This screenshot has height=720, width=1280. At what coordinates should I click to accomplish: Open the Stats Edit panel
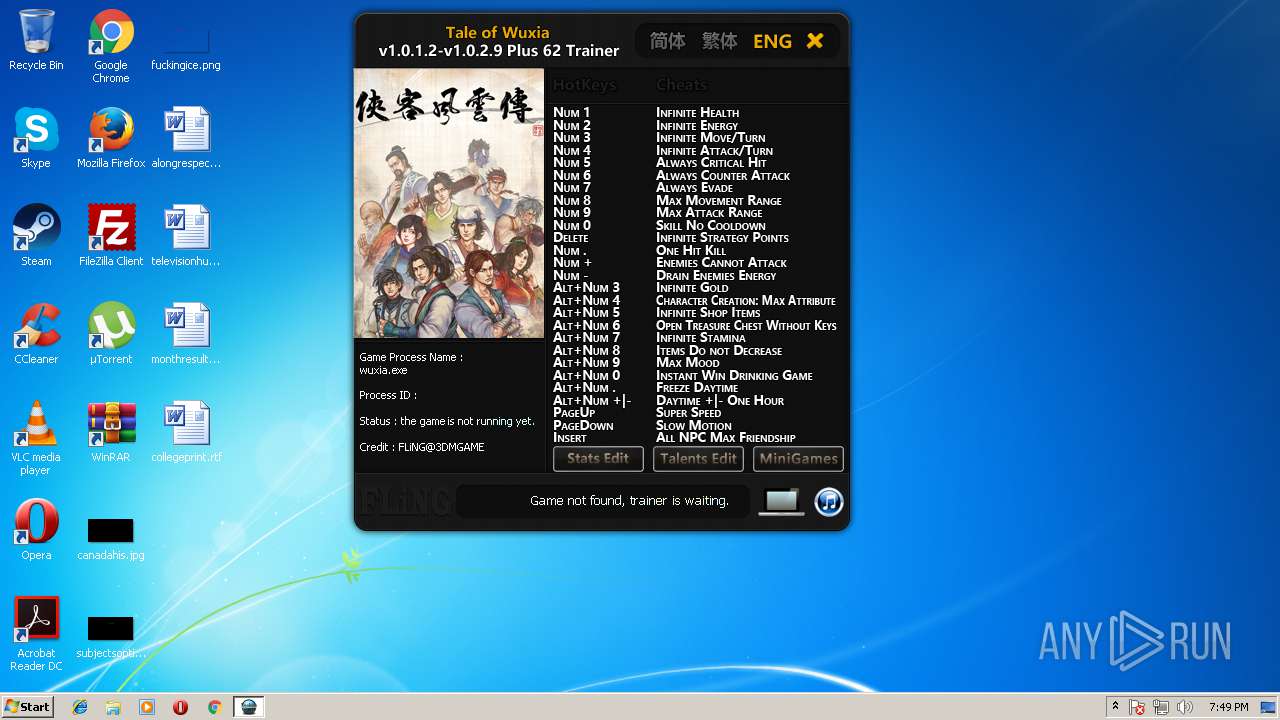(x=598, y=459)
